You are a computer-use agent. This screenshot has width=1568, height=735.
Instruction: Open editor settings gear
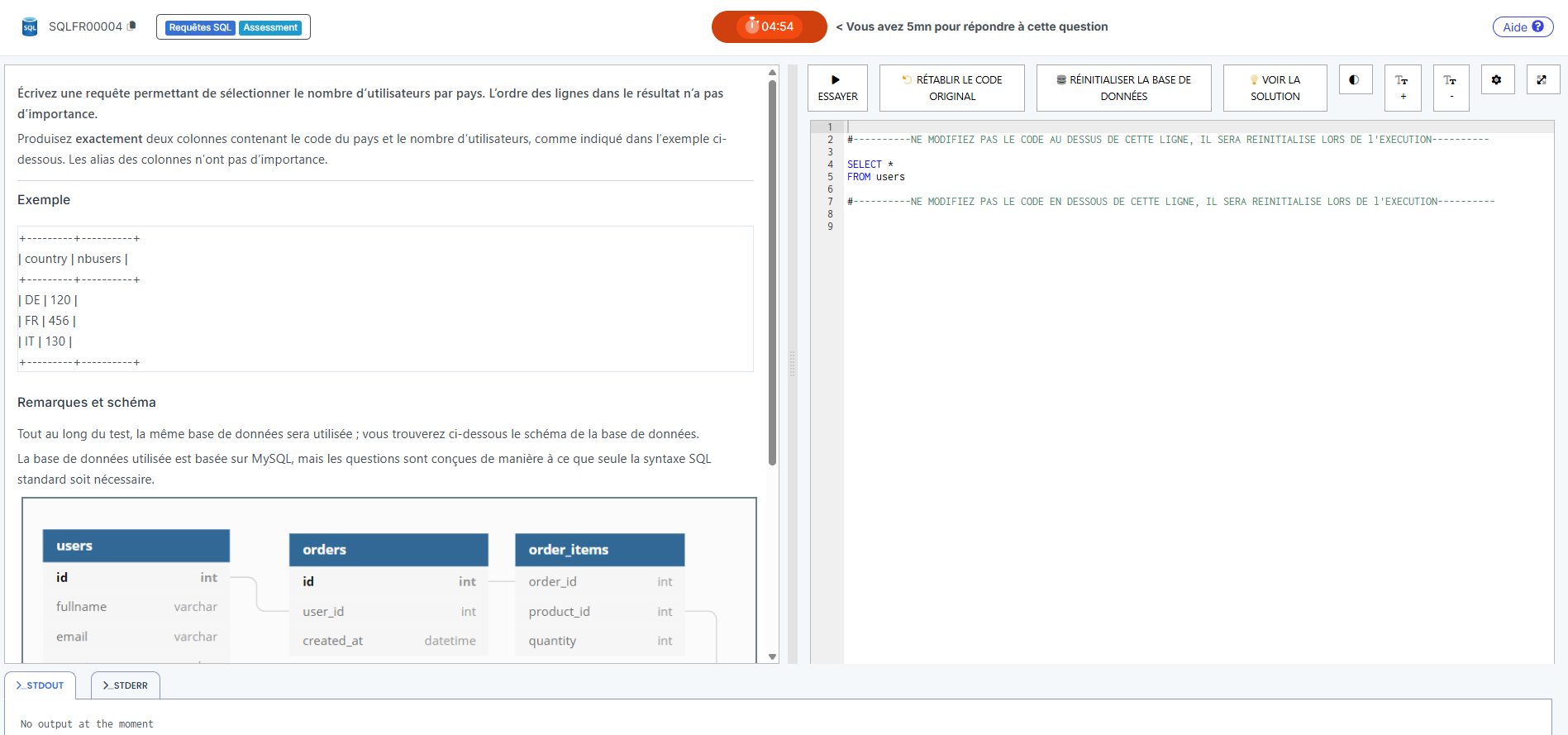(1497, 79)
